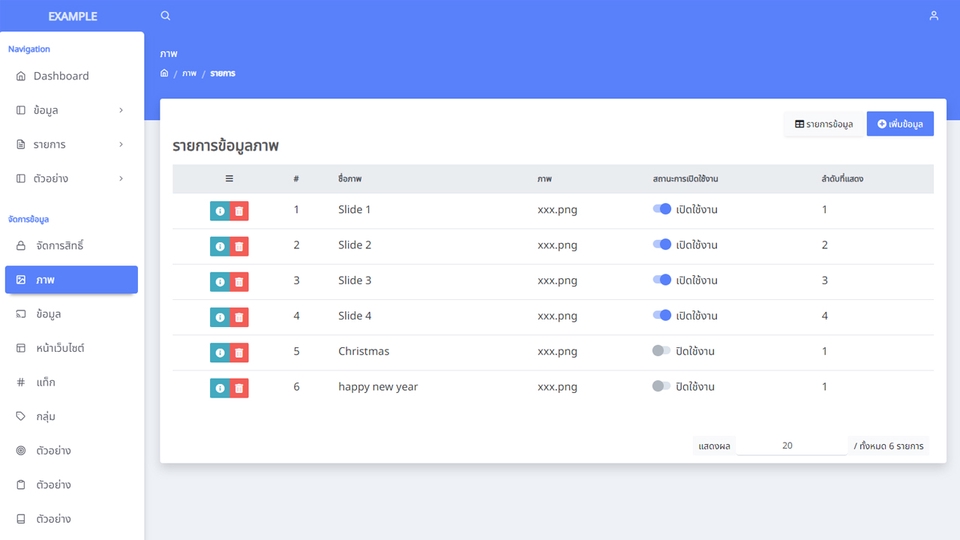Click the tablet icon beside last ตัวอย่าง

point(21,519)
